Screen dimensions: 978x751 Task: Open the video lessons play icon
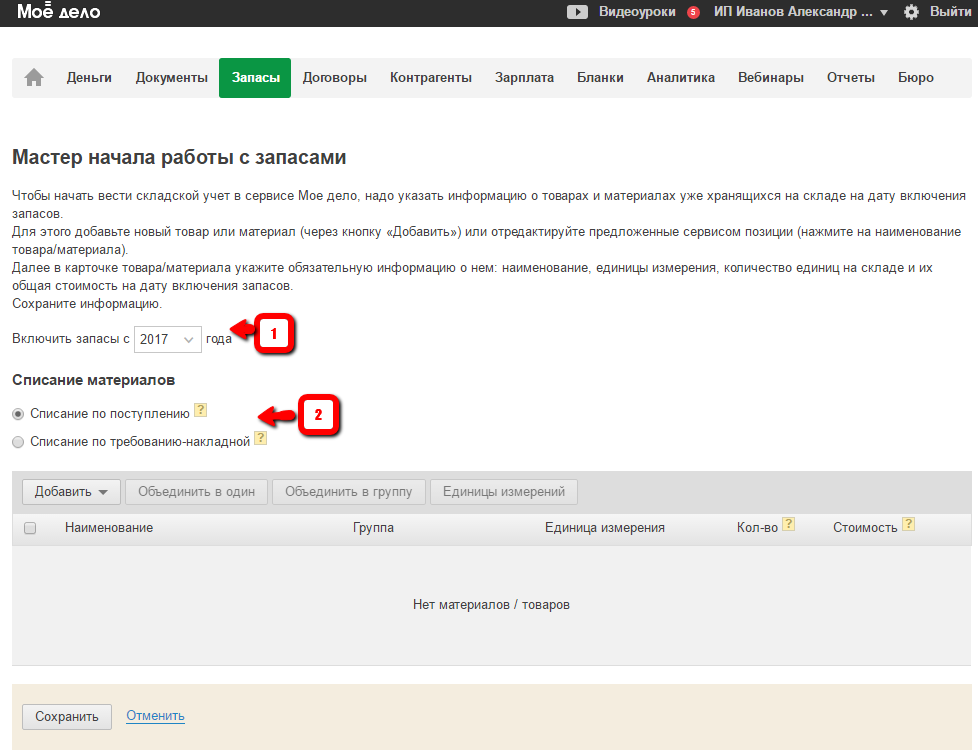click(x=577, y=12)
